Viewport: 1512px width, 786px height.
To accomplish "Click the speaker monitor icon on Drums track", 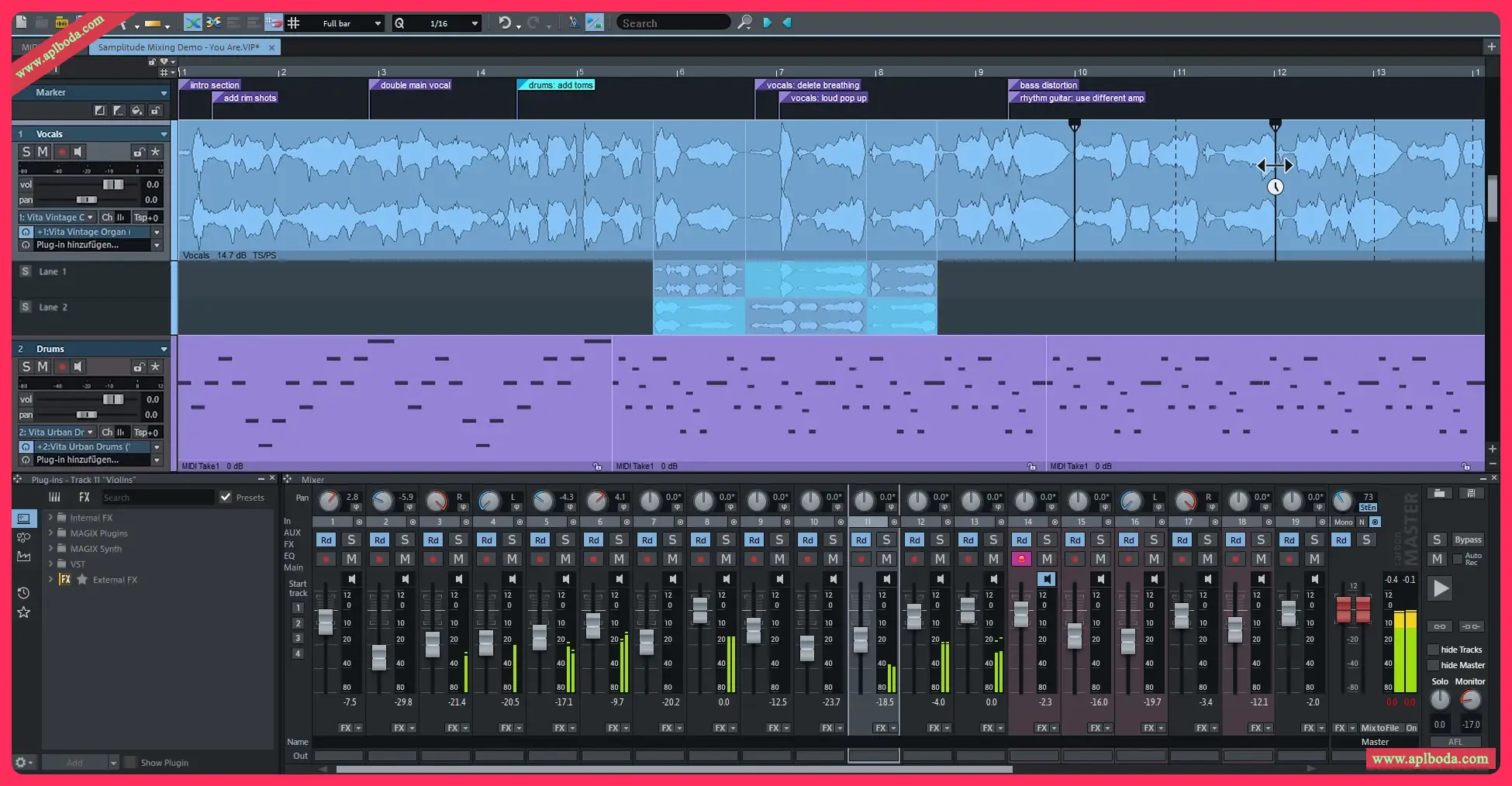I will (78, 367).
